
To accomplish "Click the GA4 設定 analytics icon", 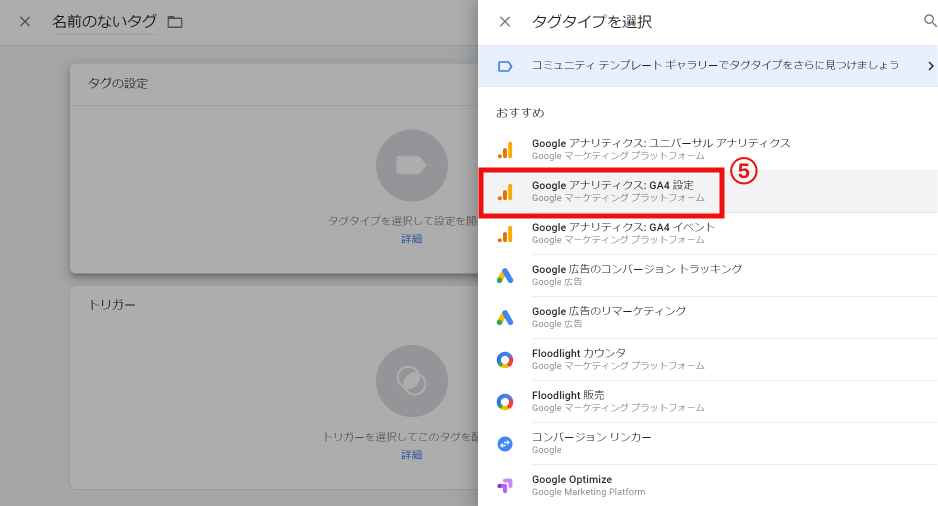I will tap(505, 192).
